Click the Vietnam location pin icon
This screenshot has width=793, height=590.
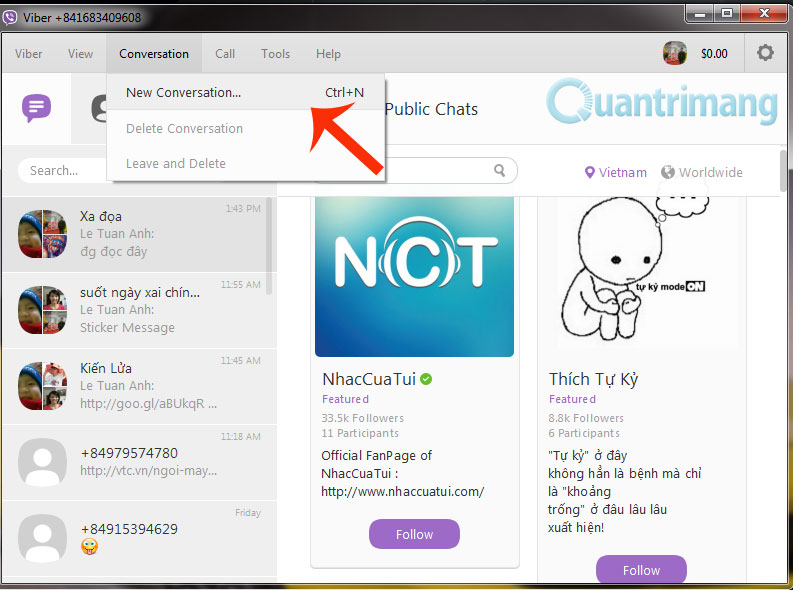coord(589,172)
